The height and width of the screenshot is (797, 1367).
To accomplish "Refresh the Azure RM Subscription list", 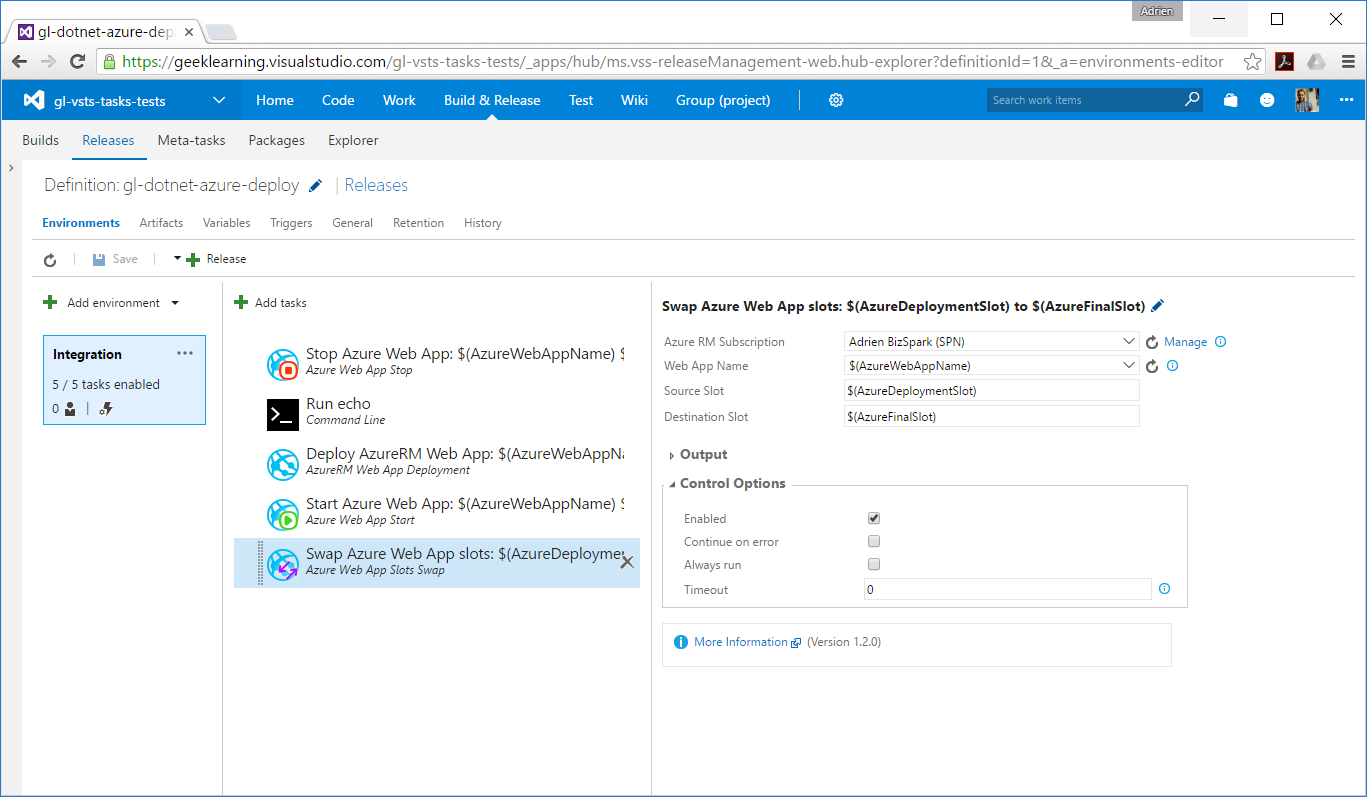I will tap(1152, 342).
